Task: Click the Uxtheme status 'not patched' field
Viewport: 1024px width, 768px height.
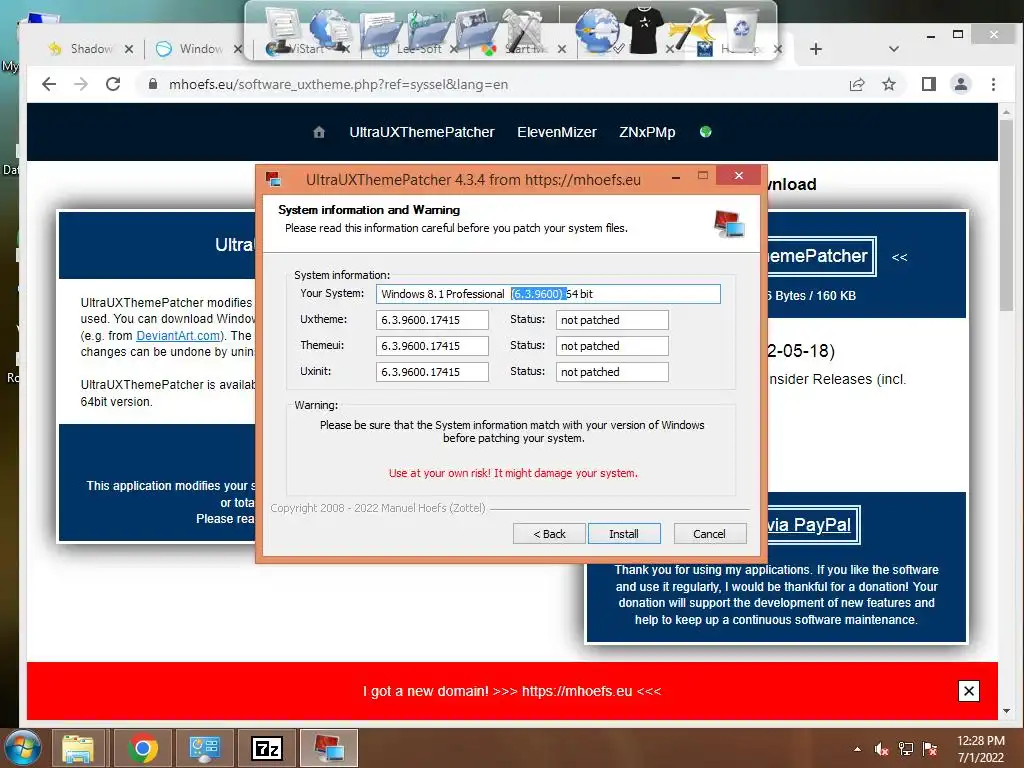Action: click(612, 320)
